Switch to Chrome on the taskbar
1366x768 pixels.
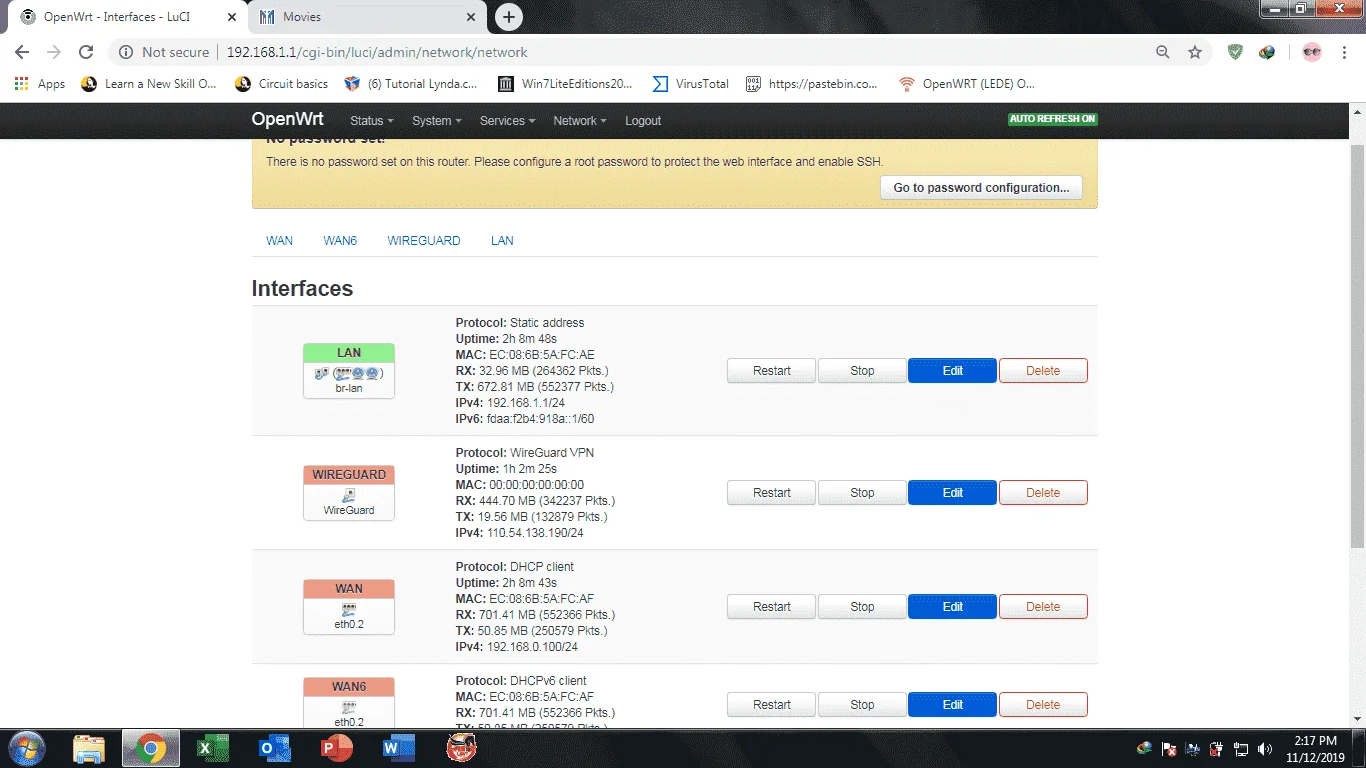[x=151, y=748]
